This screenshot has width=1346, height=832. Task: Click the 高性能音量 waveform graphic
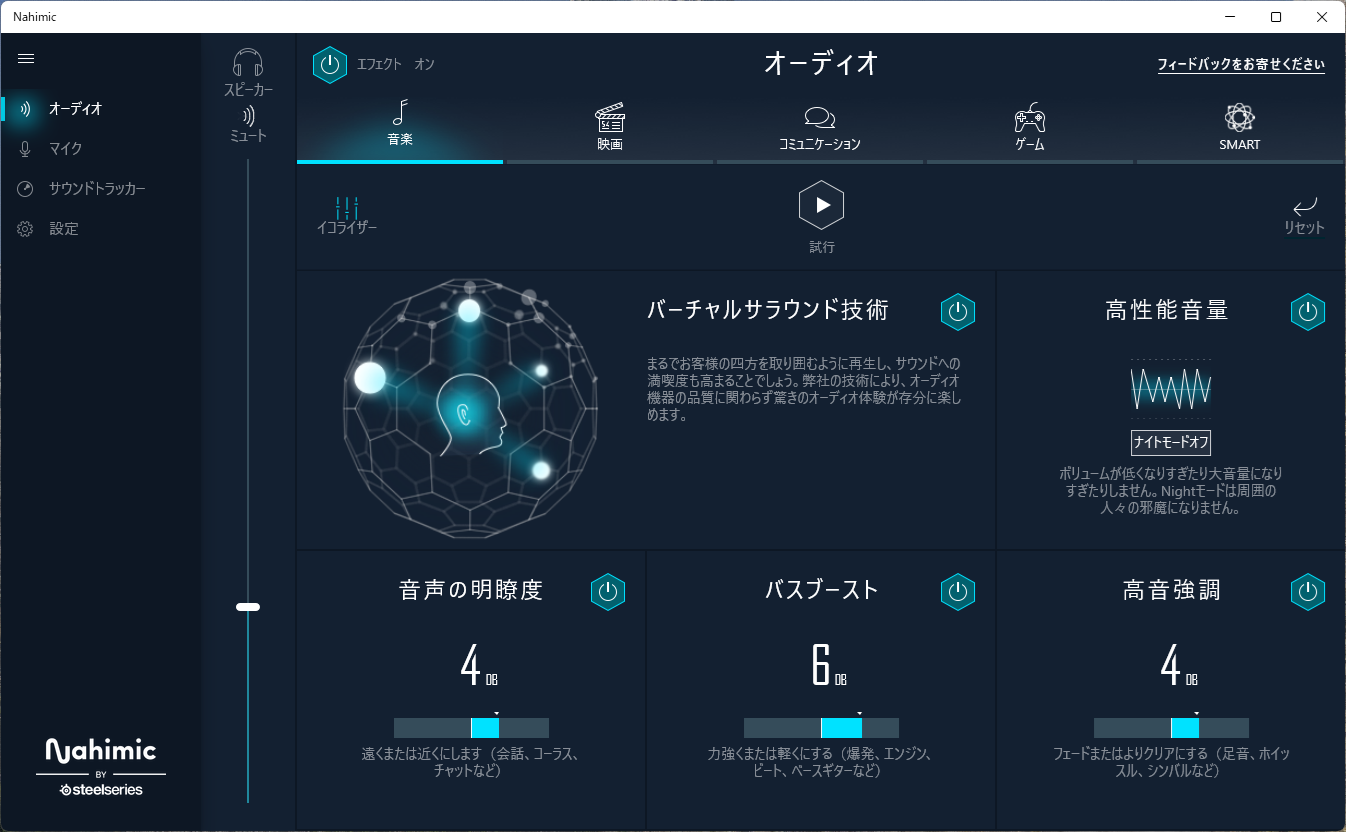click(1171, 387)
